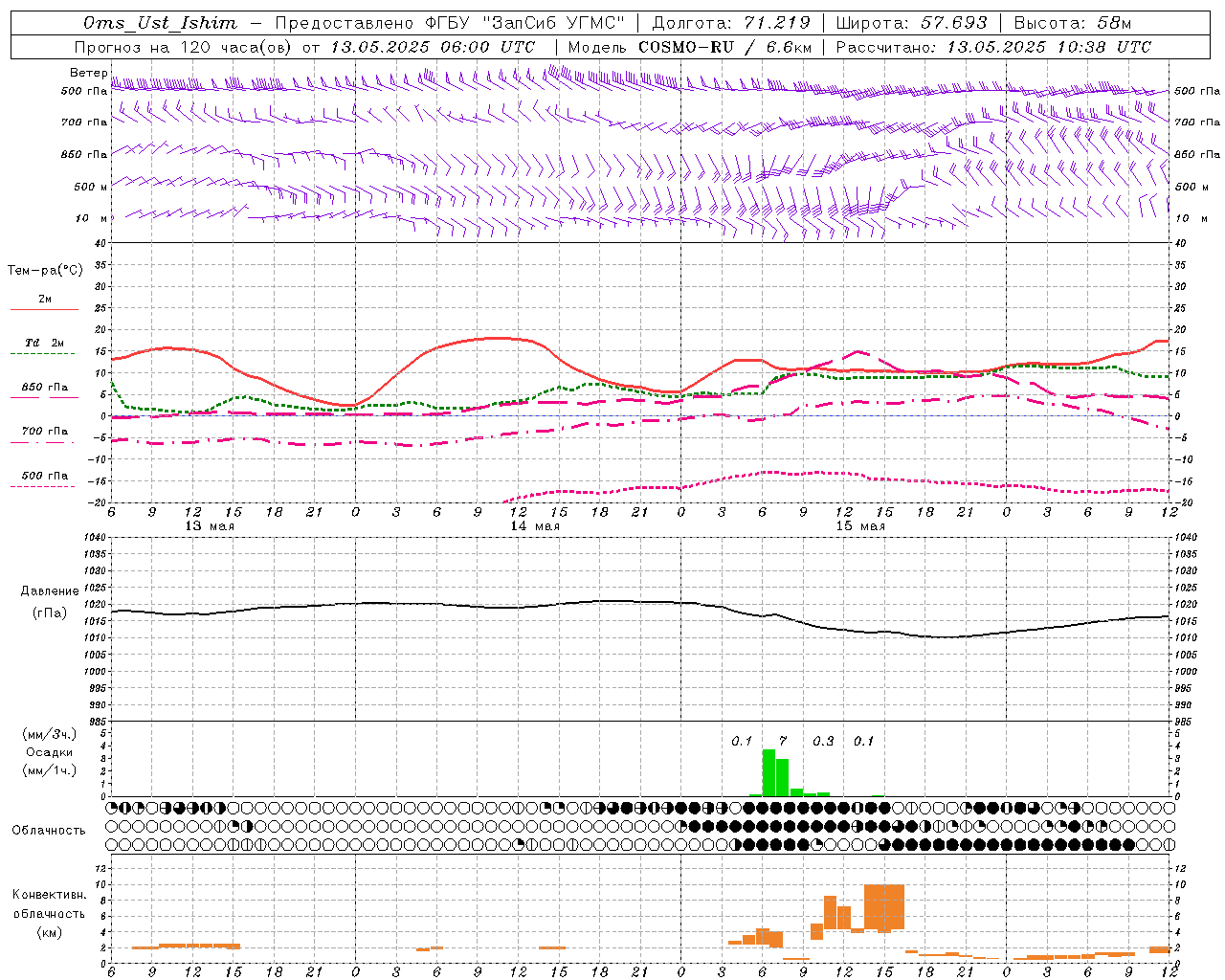The width and height of the screenshot is (1225, 980).
Task: Click the elevation text Высота: 58м
Action: coord(1072,23)
